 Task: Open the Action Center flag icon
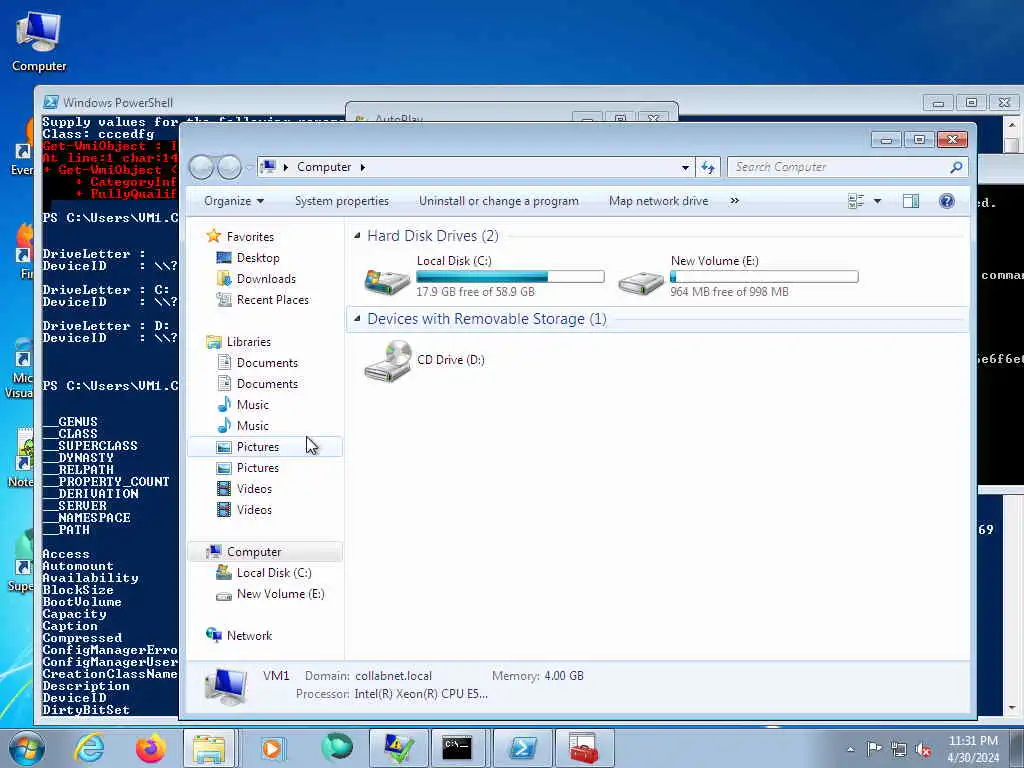[874, 749]
